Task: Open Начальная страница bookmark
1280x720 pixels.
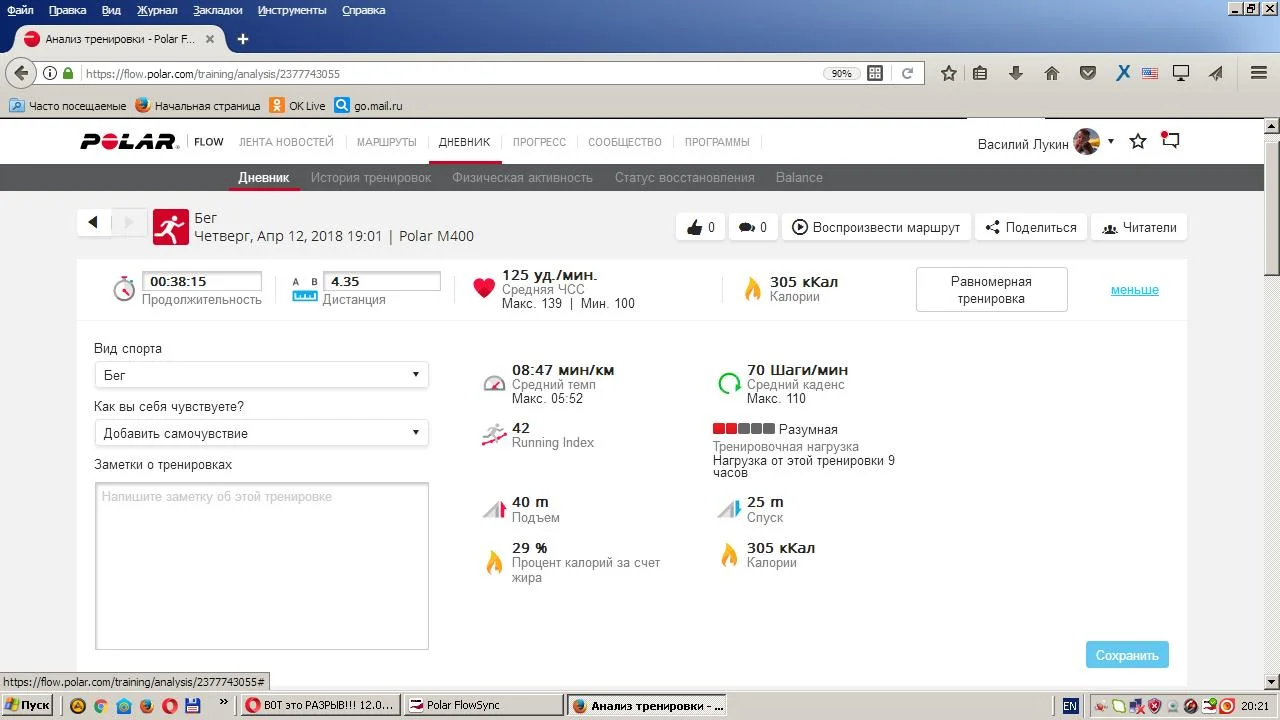Action: [198, 105]
